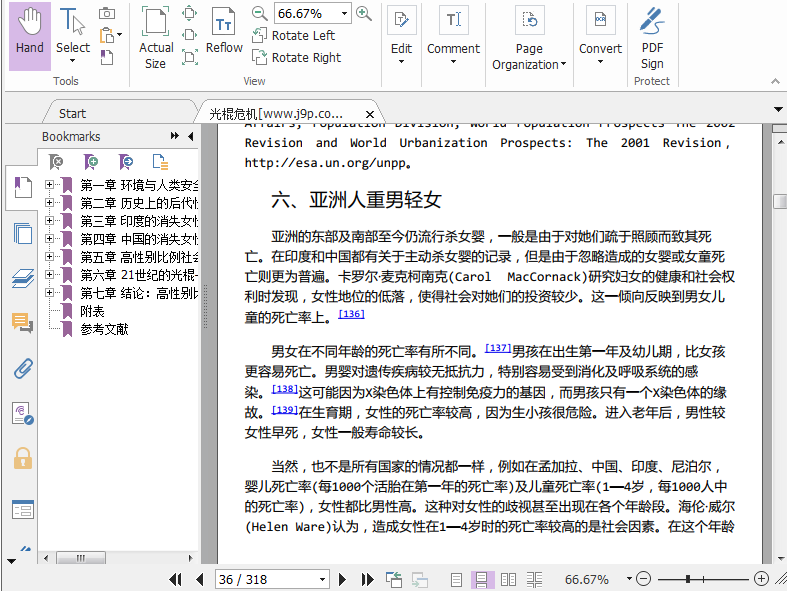Open the 参考文献 bookmark
Viewport: 787px width, 591px height.
(x=104, y=329)
